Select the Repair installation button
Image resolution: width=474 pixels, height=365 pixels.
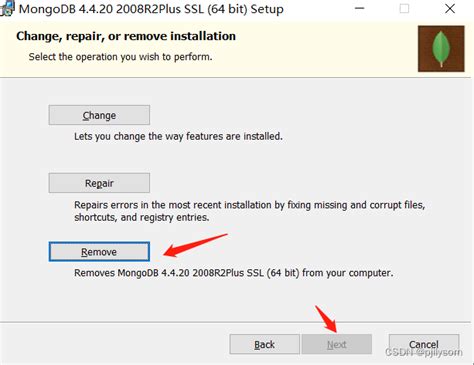pyautogui.click(x=99, y=183)
